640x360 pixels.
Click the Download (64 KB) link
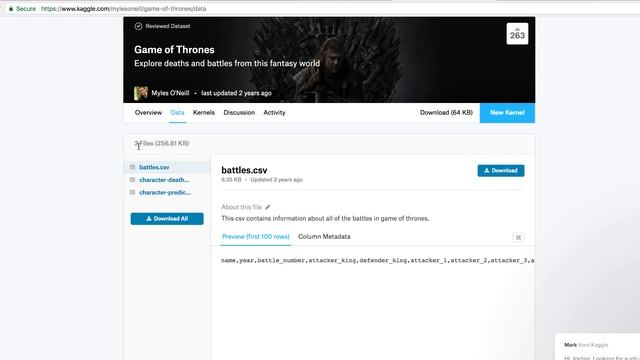click(x=446, y=113)
